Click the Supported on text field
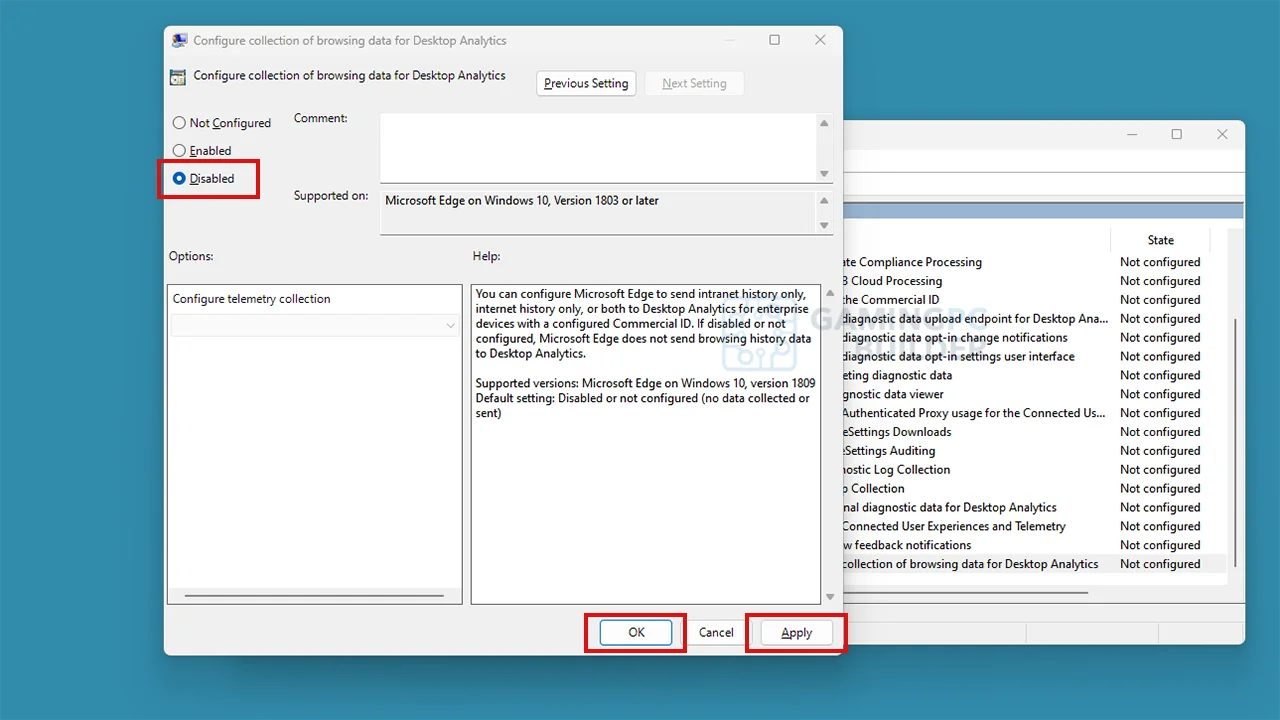1280x720 pixels. tap(598, 213)
